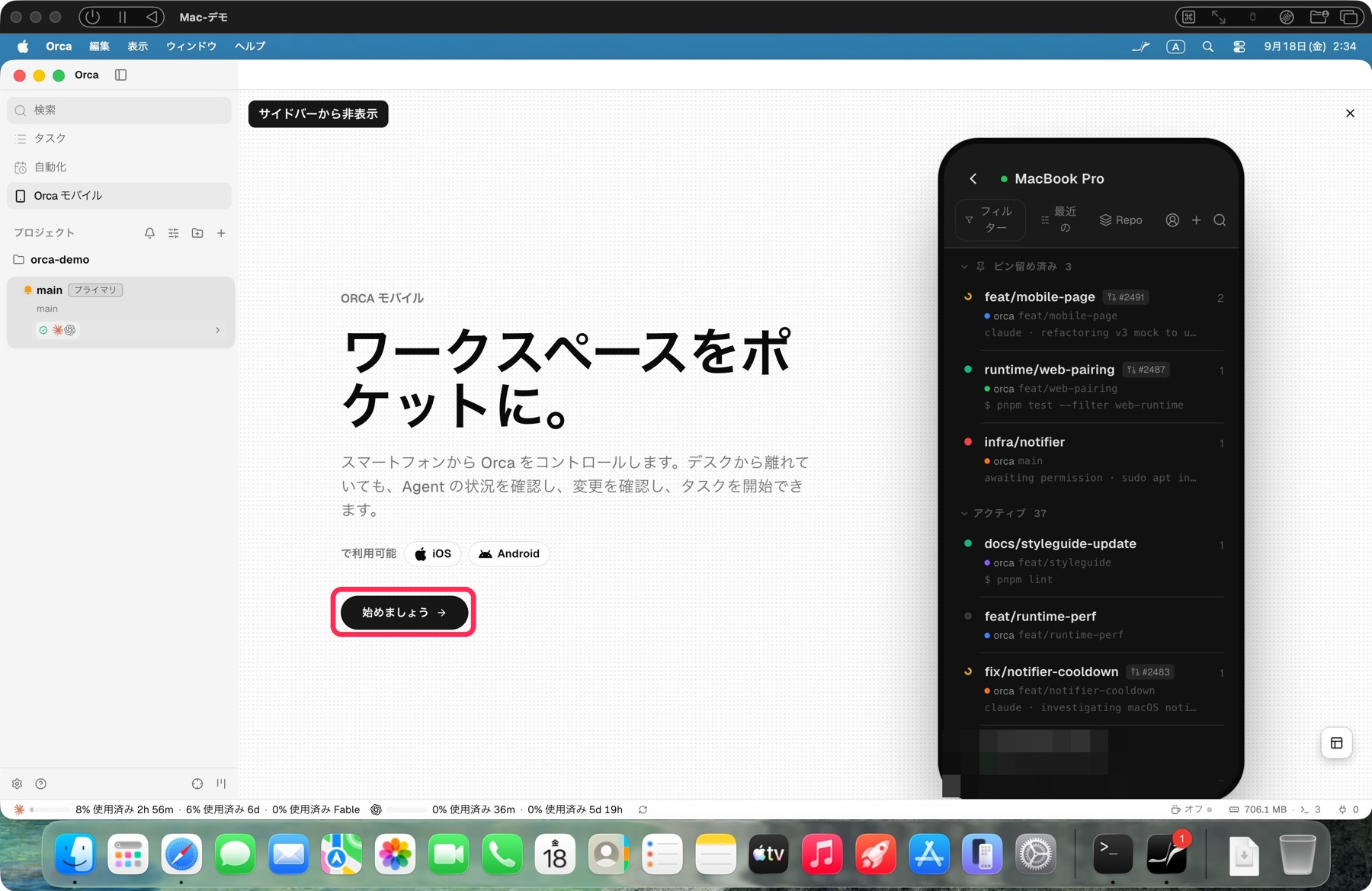Select the main workspace row
1372x891 pixels.
(x=120, y=312)
